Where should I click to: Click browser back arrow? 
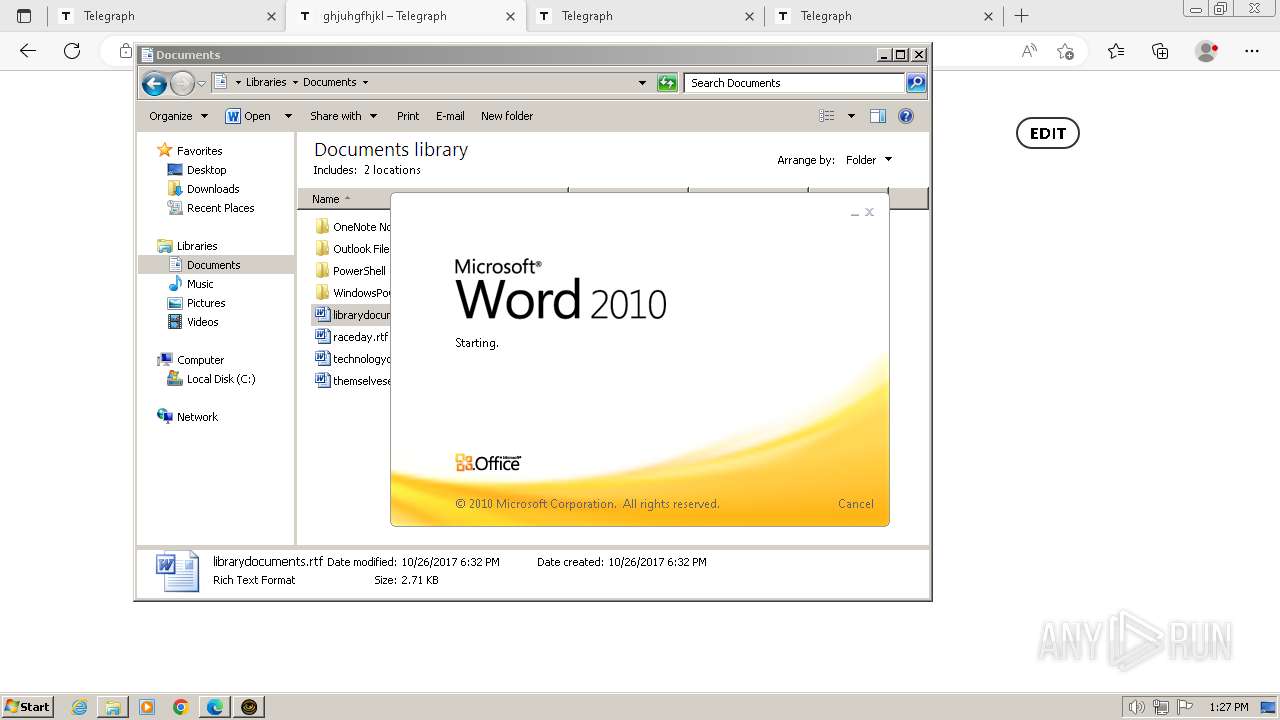click(28, 51)
